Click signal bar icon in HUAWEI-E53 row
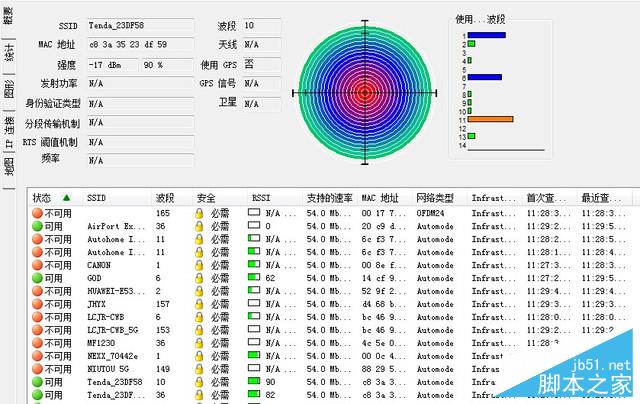 click(254, 290)
